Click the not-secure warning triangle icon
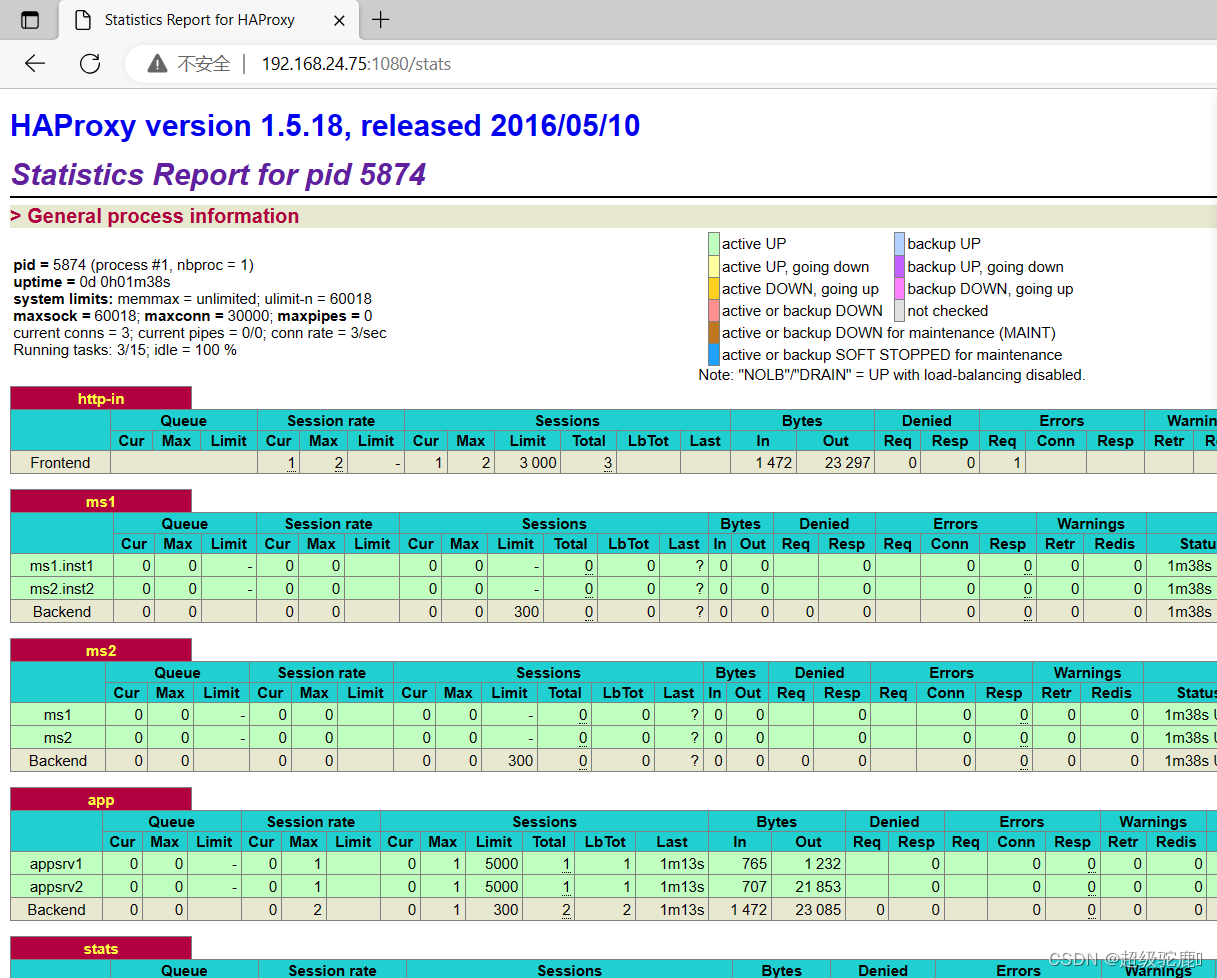Screen dimensions: 1217x978 (x=157, y=64)
